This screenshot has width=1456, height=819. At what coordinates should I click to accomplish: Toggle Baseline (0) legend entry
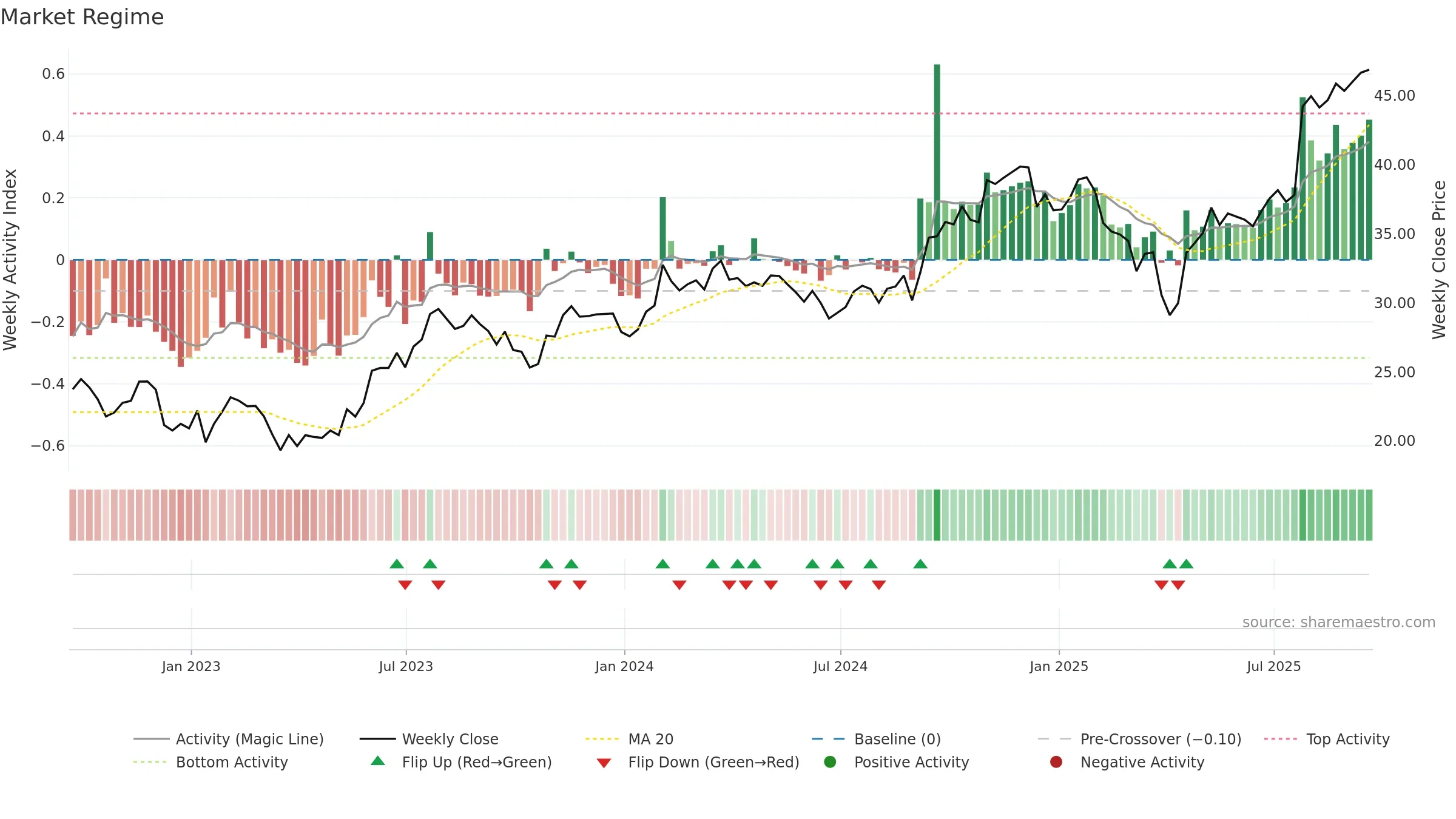pos(876,739)
